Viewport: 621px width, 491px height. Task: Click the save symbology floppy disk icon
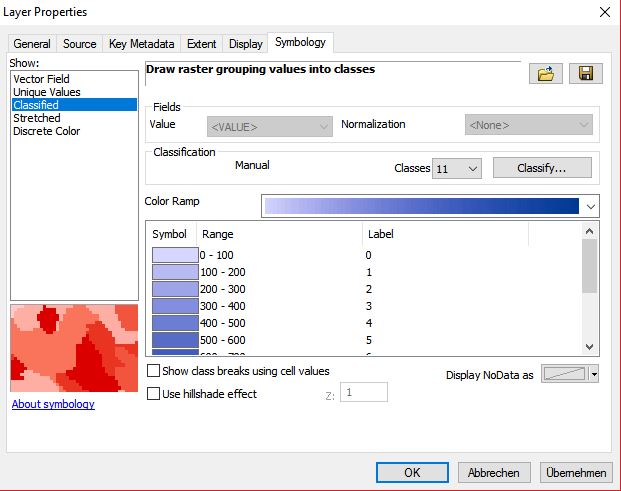pyautogui.click(x=585, y=74)
